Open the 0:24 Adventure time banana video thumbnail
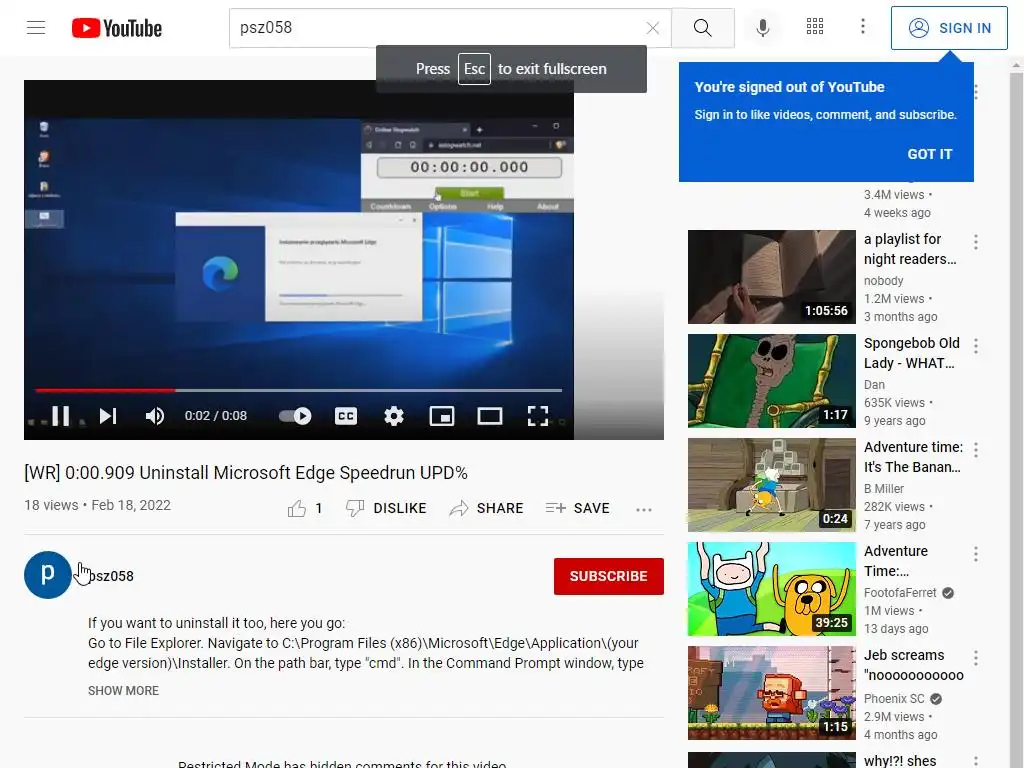Image resolution: width=1024 pixels, height=768 pixels. [x=771, y=485]
